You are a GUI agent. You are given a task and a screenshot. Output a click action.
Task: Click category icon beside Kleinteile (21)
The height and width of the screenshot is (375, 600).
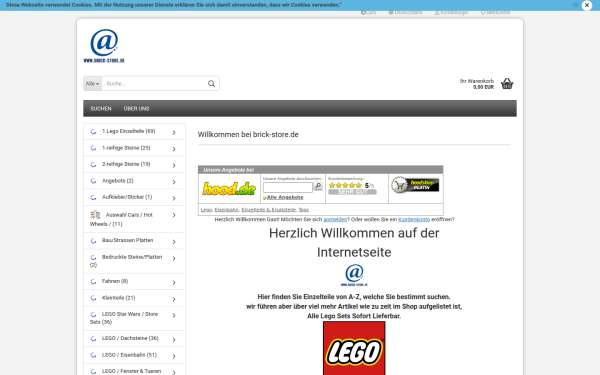93,298
